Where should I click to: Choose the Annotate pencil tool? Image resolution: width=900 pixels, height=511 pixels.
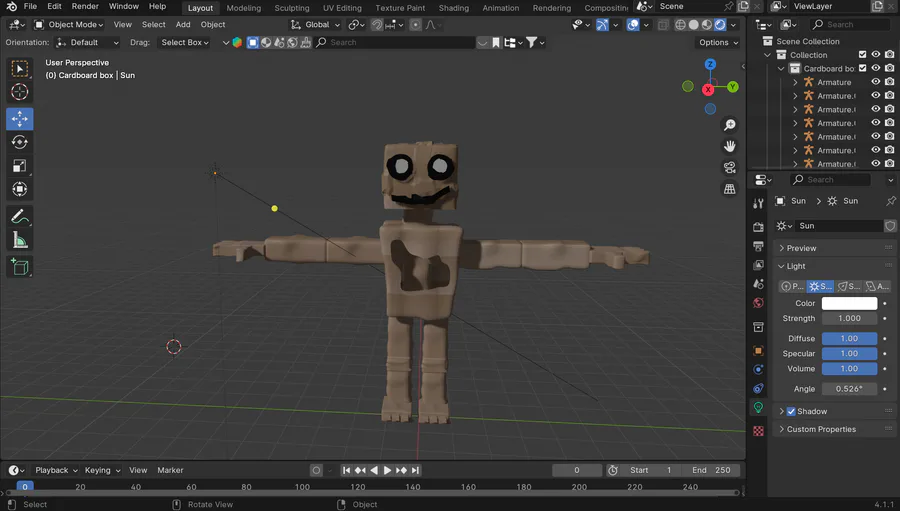click(20, 216)
